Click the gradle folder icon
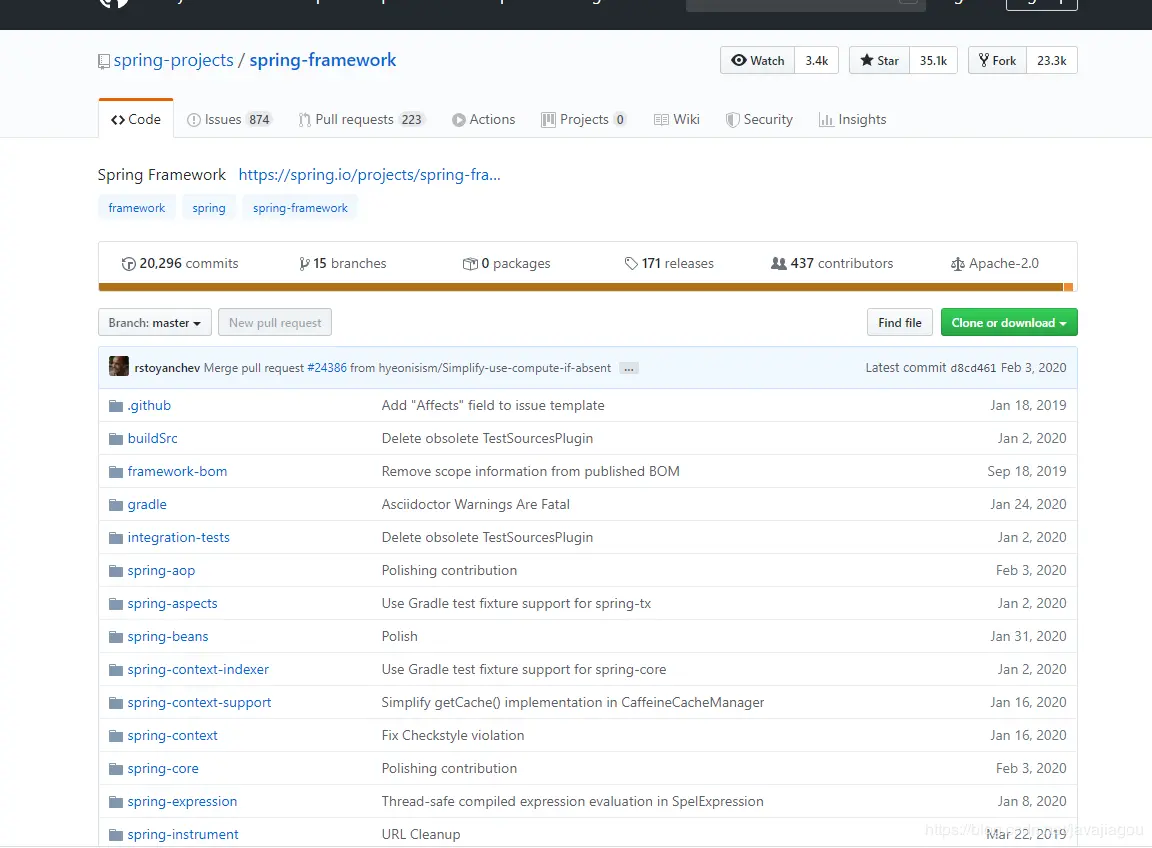Screen dimensions: 1152x848 point(115,505)
